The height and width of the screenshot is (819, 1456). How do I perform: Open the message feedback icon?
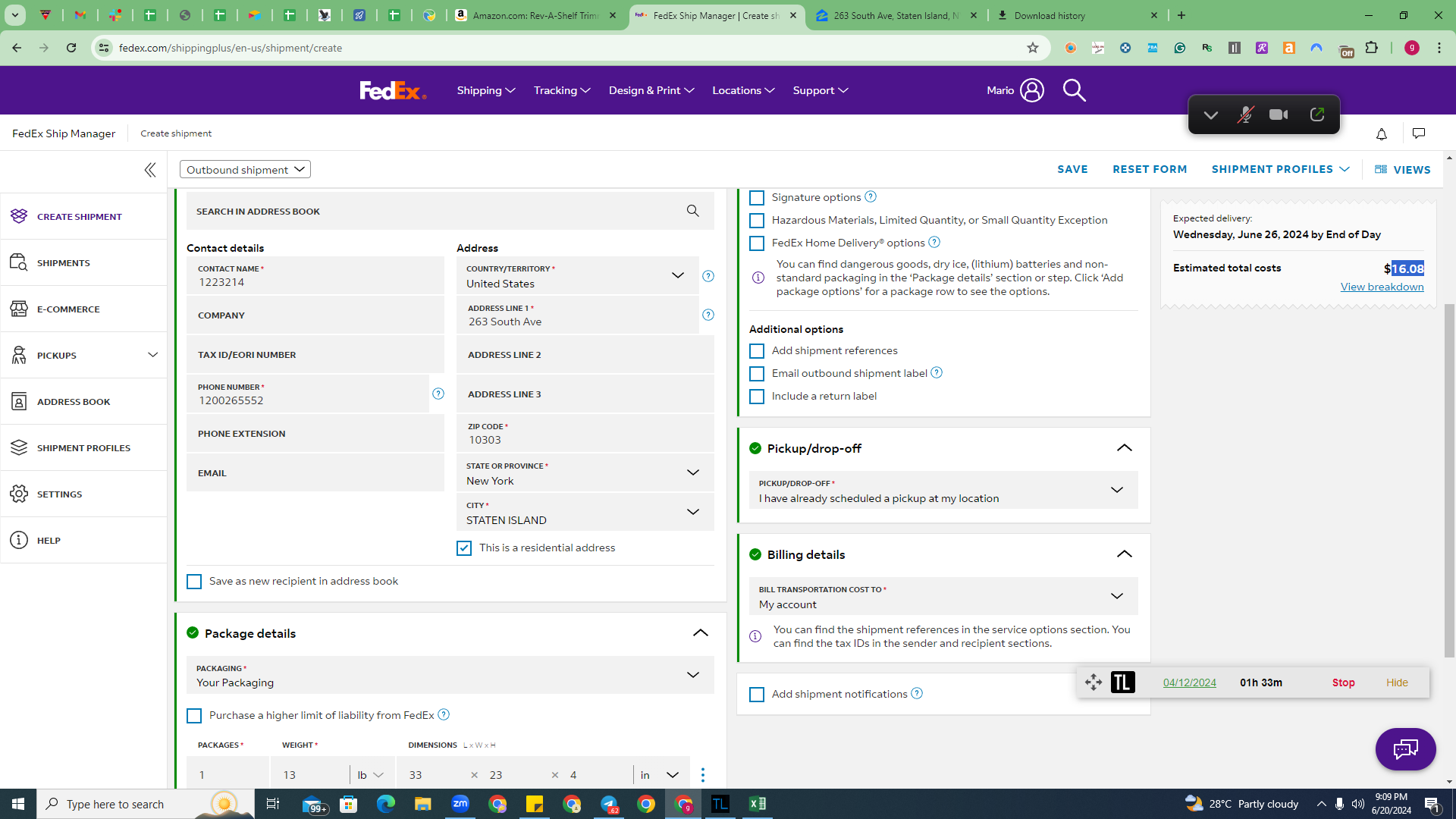click(1419, 133)
